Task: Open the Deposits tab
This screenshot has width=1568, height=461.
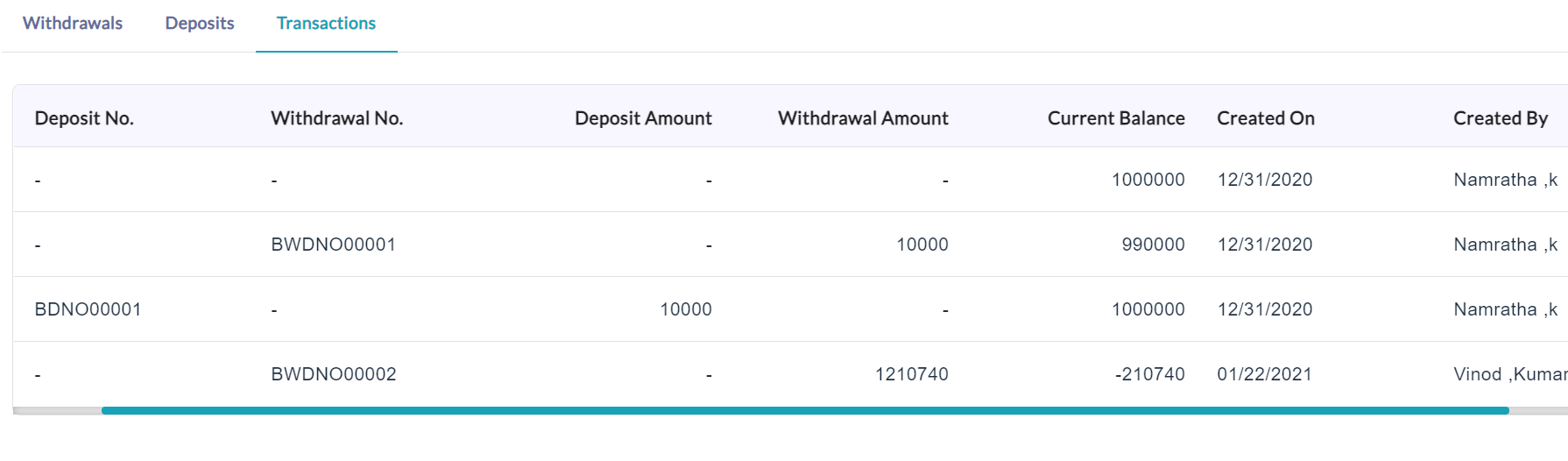Action: click(200, 24)
